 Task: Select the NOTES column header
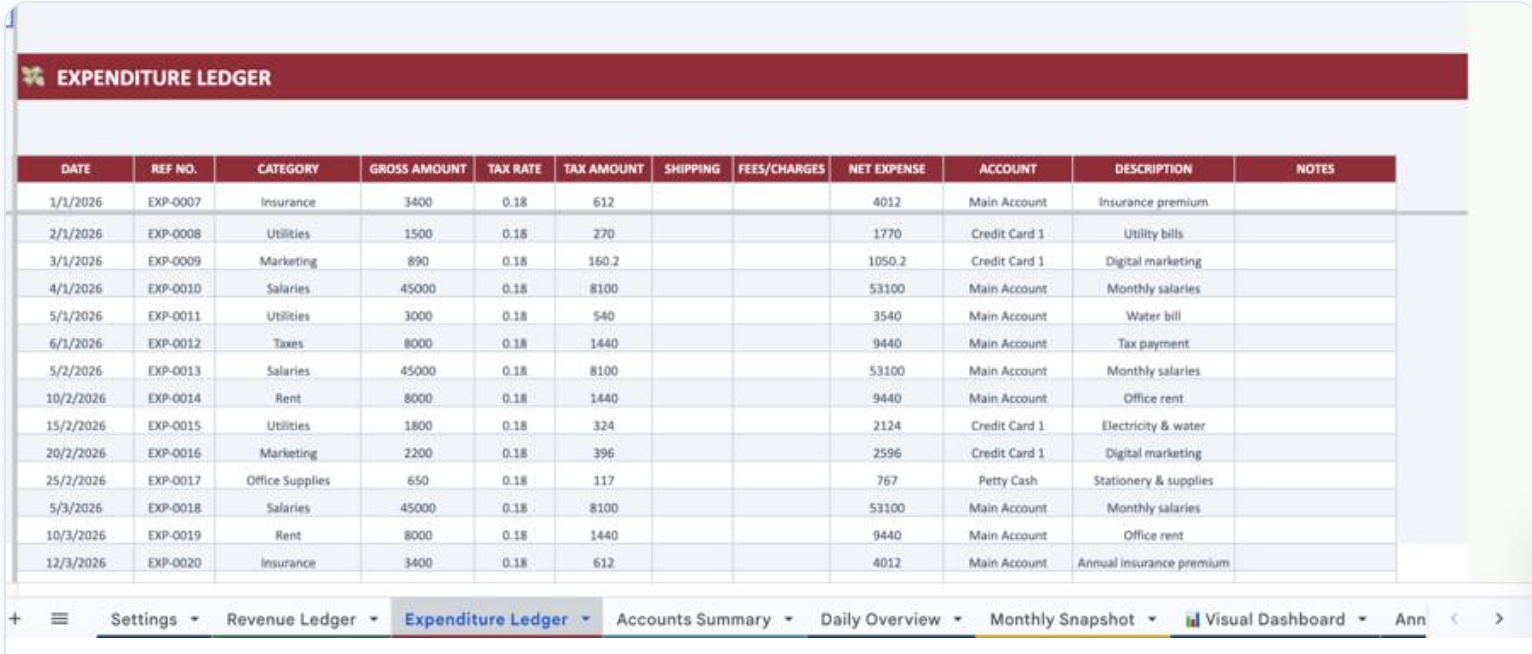click(x=1315, y=169)
